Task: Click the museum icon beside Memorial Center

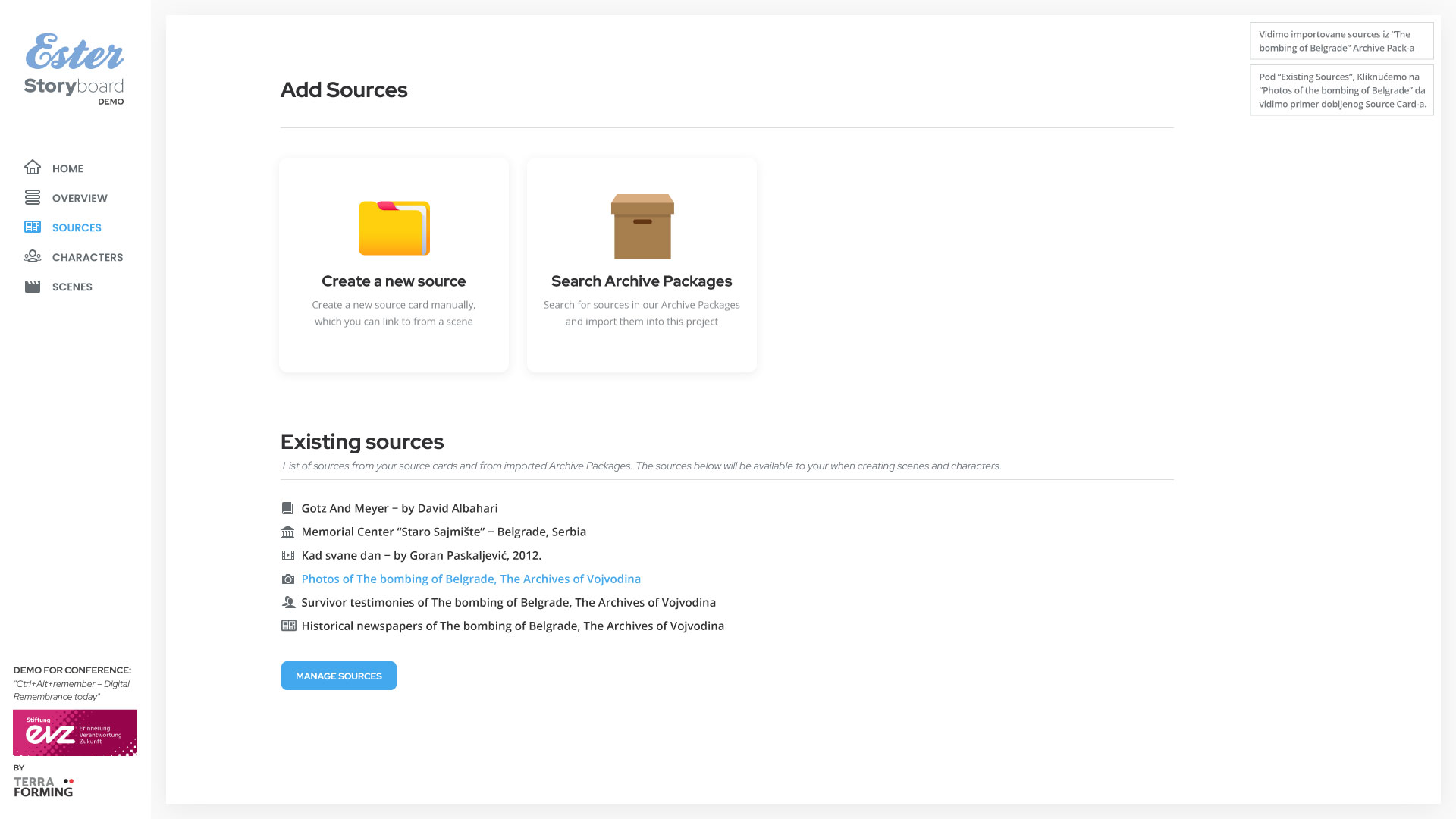Action: pos(287,532)
